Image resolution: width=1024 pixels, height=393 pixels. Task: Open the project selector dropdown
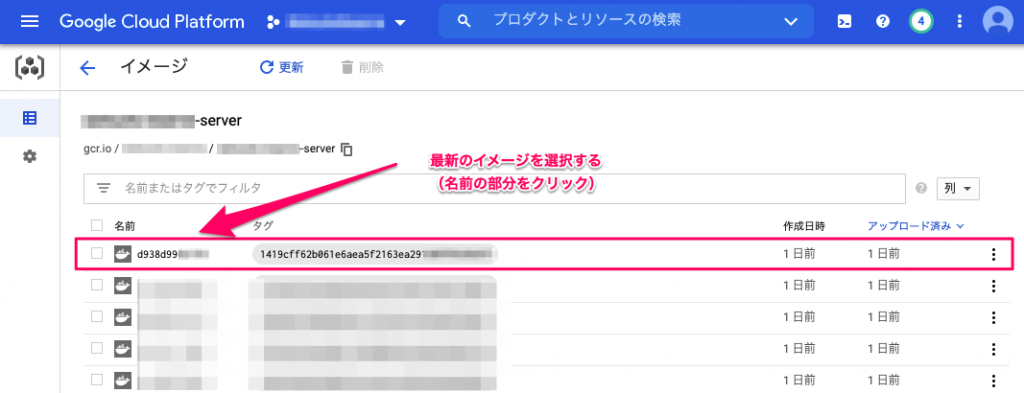(x=337, y=22)
